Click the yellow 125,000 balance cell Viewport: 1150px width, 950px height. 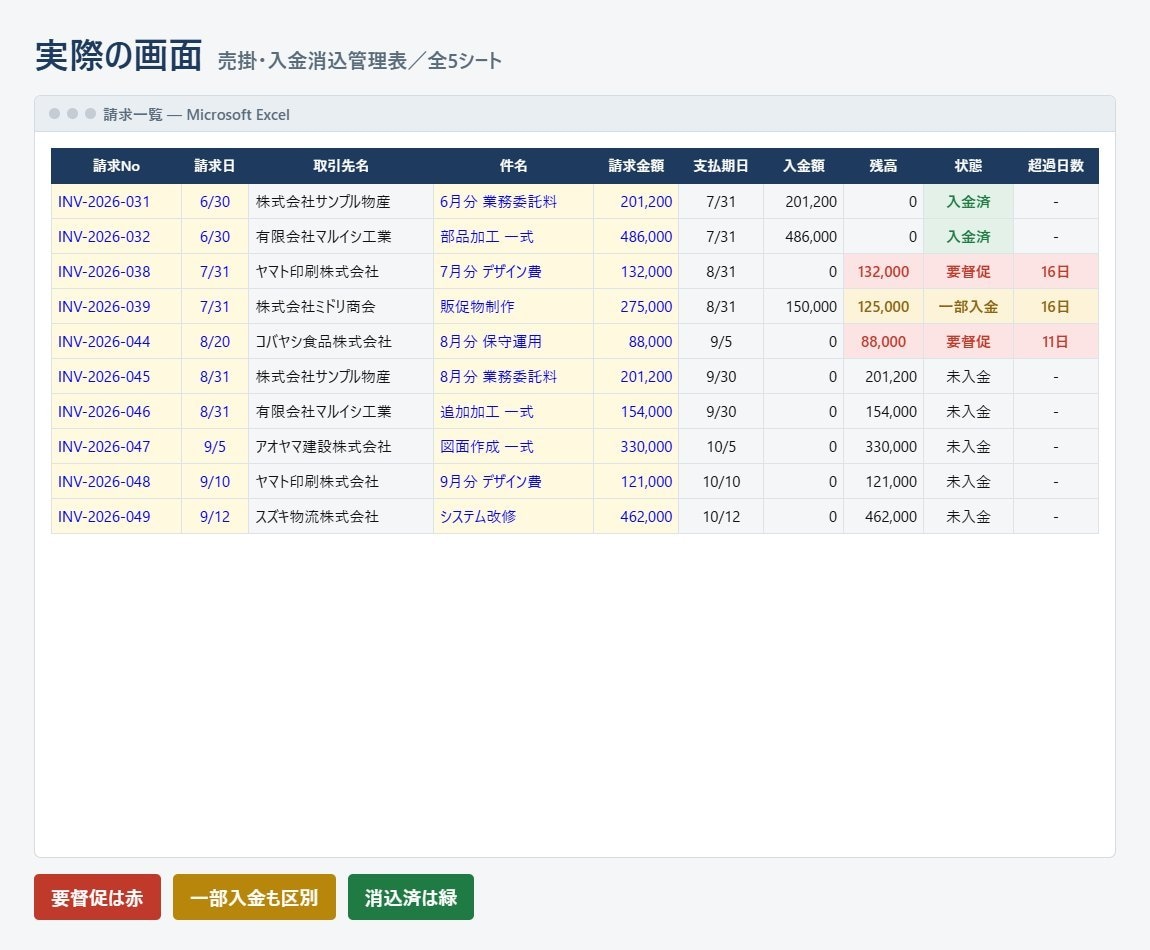click(x=884, y=307)
